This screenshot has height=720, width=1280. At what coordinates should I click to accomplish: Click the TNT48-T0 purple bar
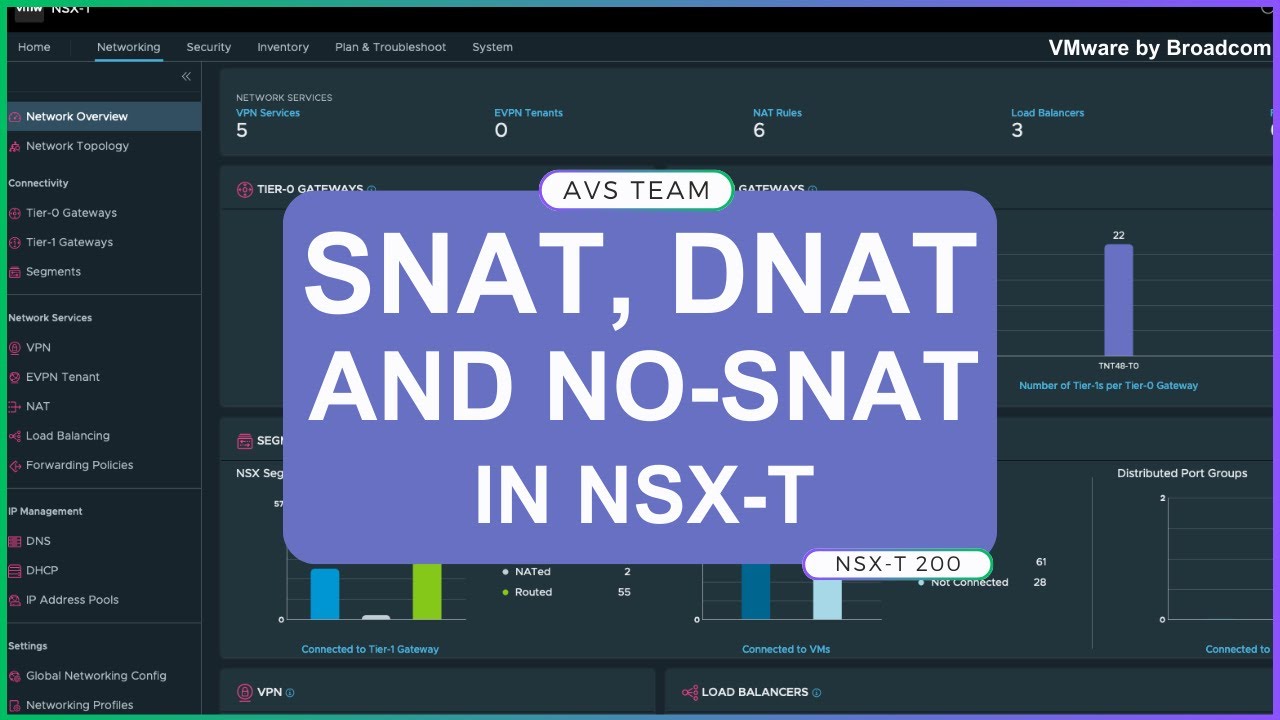1118,300
